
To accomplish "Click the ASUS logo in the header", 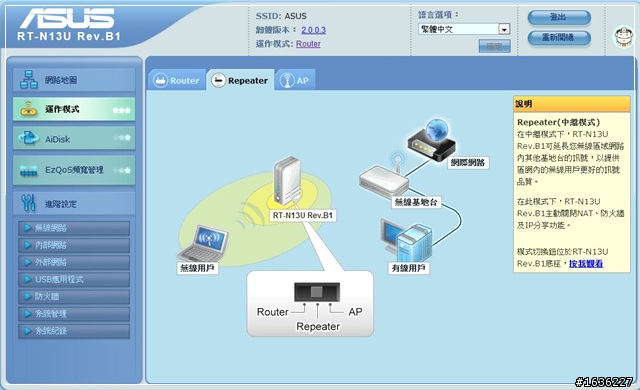I will (67, 18).
